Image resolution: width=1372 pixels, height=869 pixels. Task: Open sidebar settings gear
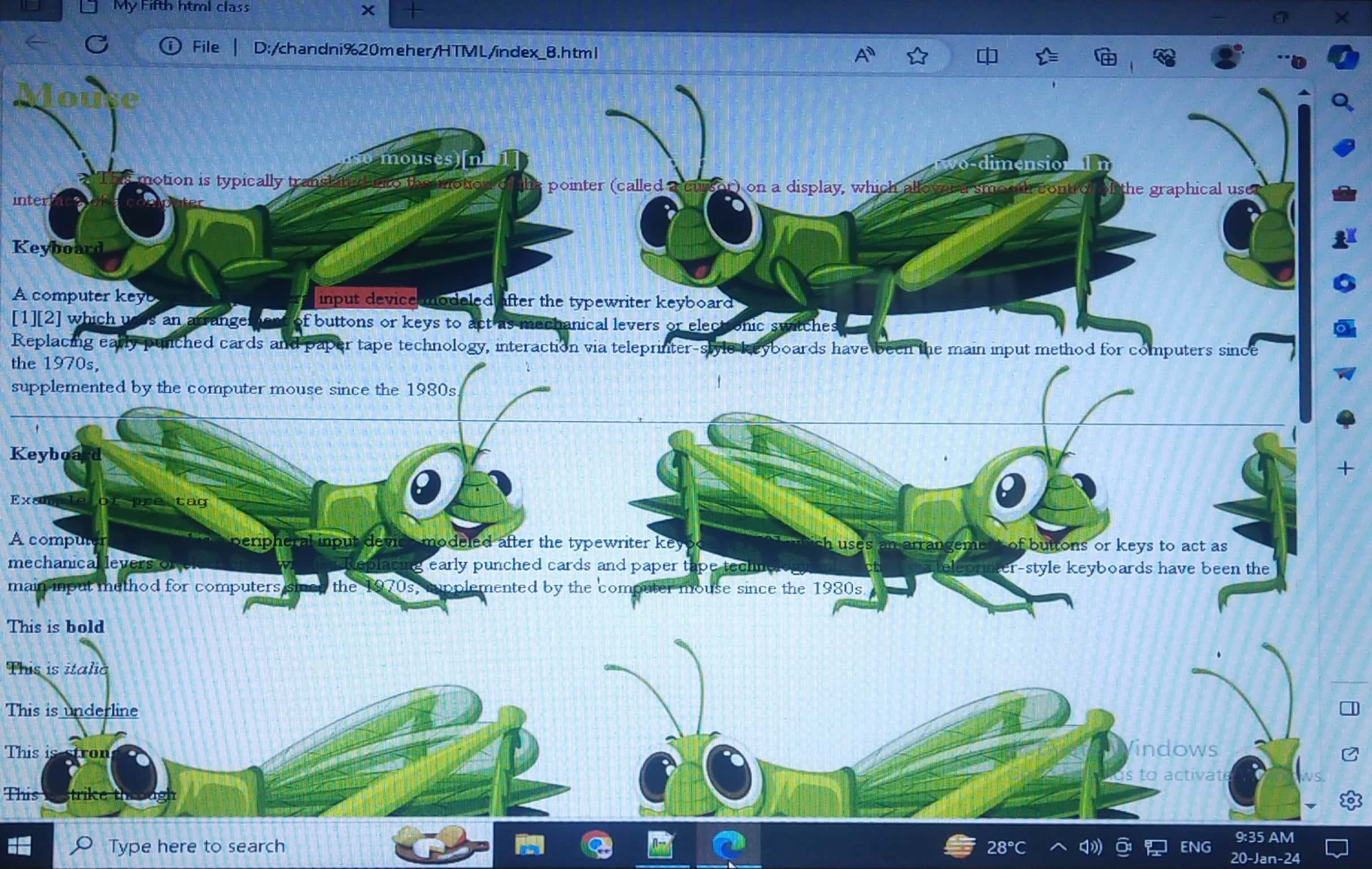(1350, 801)
